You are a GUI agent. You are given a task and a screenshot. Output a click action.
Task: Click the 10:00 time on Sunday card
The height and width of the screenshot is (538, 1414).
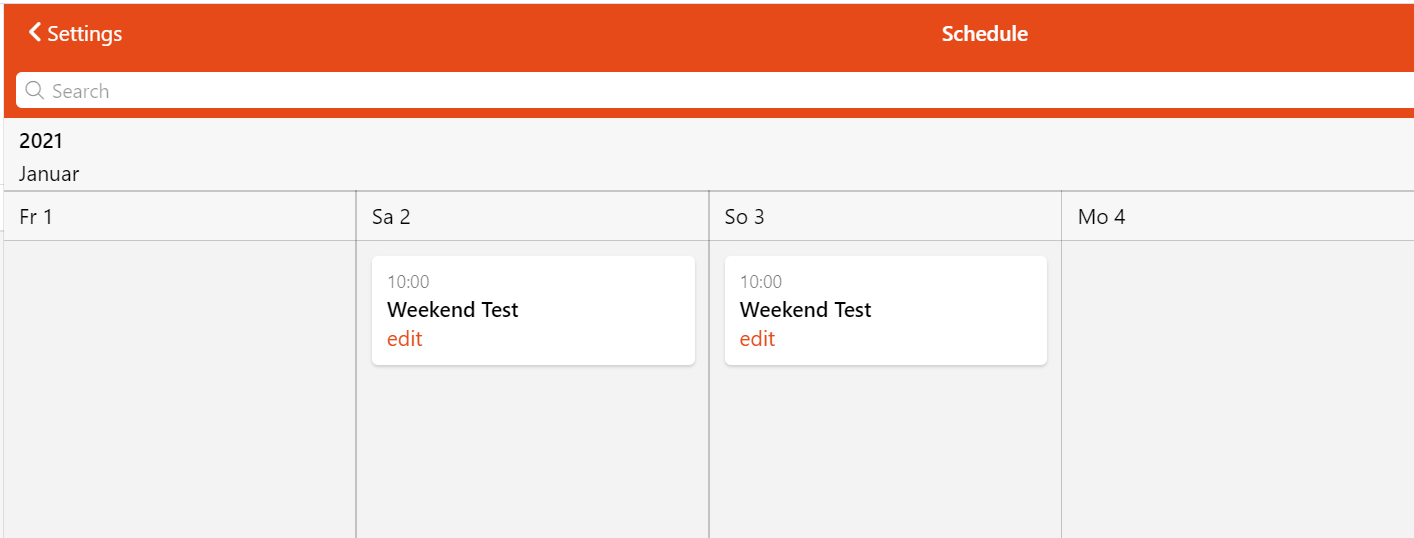761,282
